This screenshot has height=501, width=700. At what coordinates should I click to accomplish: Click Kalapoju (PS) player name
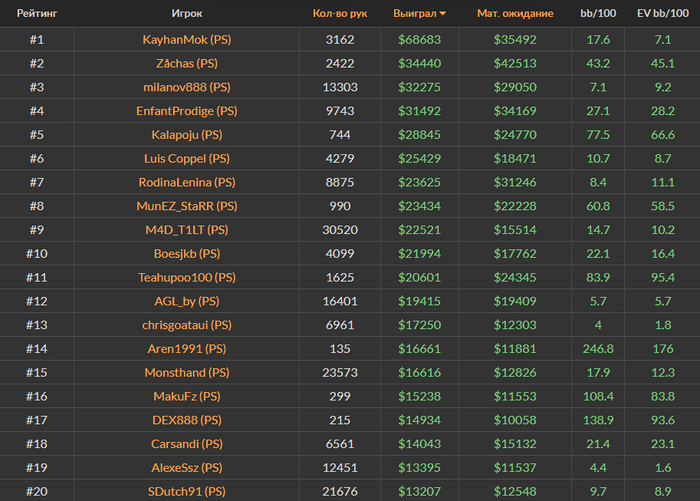click(x=187, y=134)
